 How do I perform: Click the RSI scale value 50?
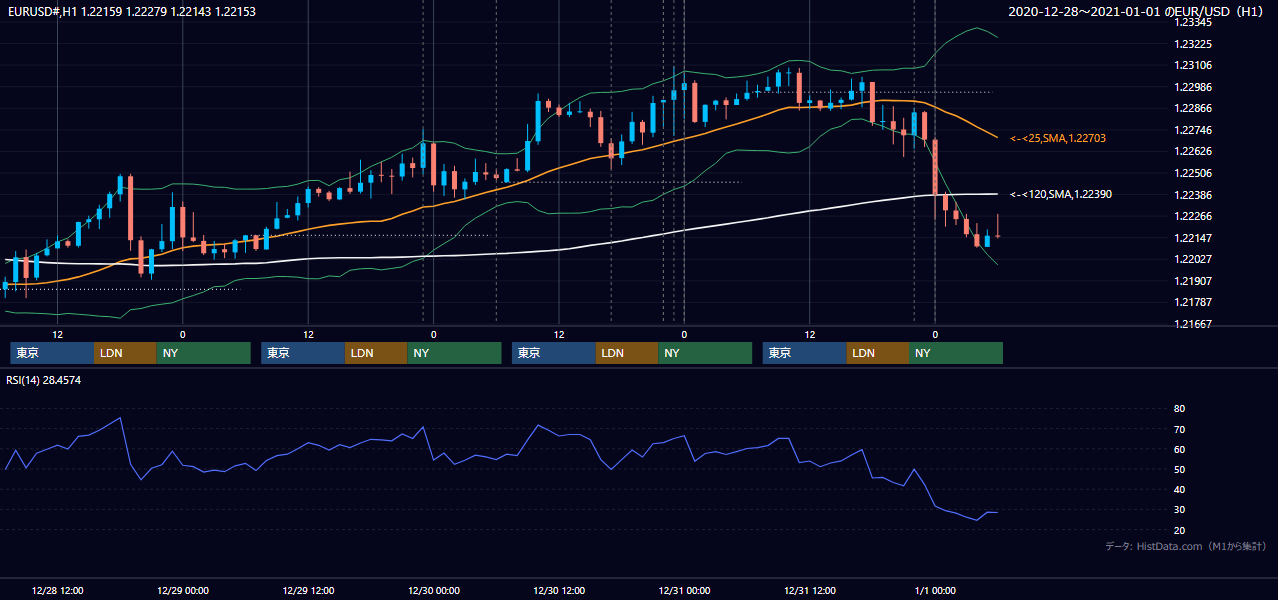tap(1179, 469)
